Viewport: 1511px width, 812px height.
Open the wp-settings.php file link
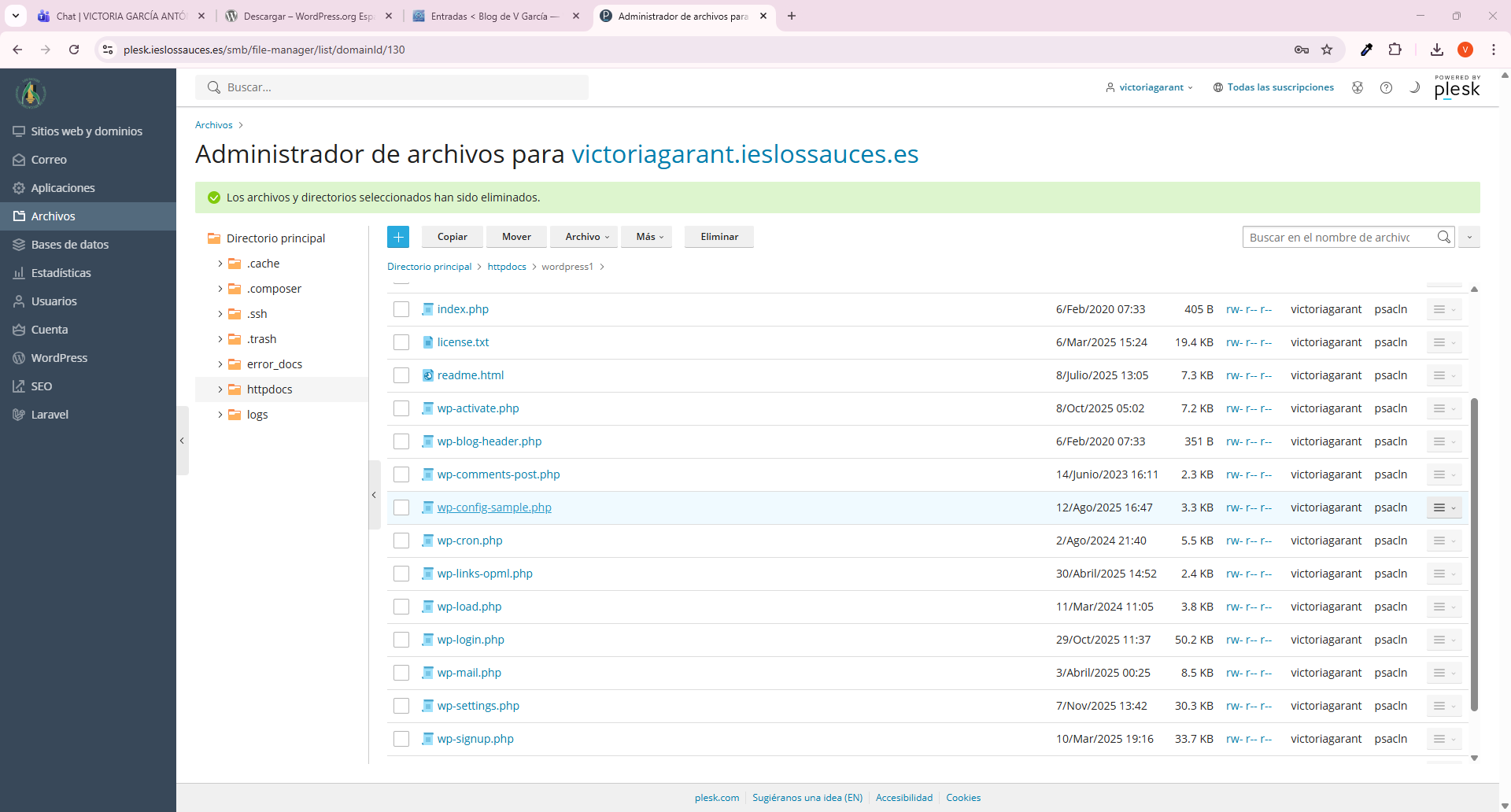coord(478,706)
